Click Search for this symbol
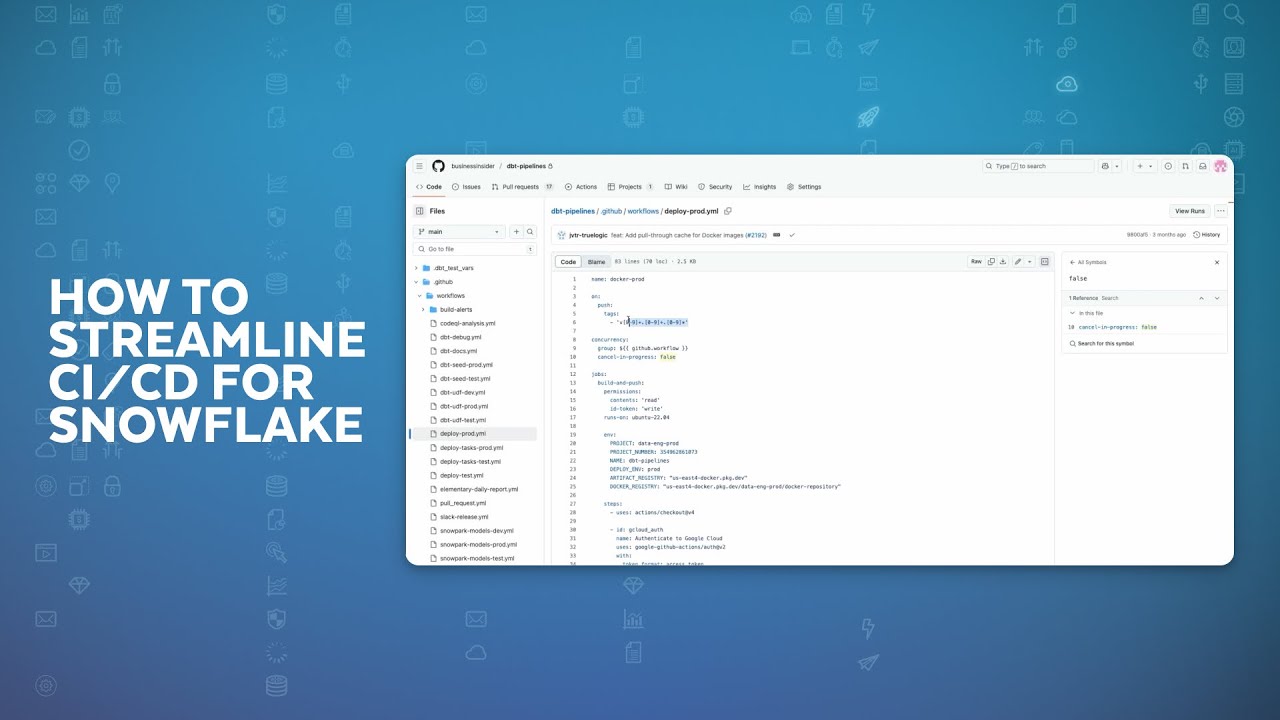 click(x=1103, y=344)
